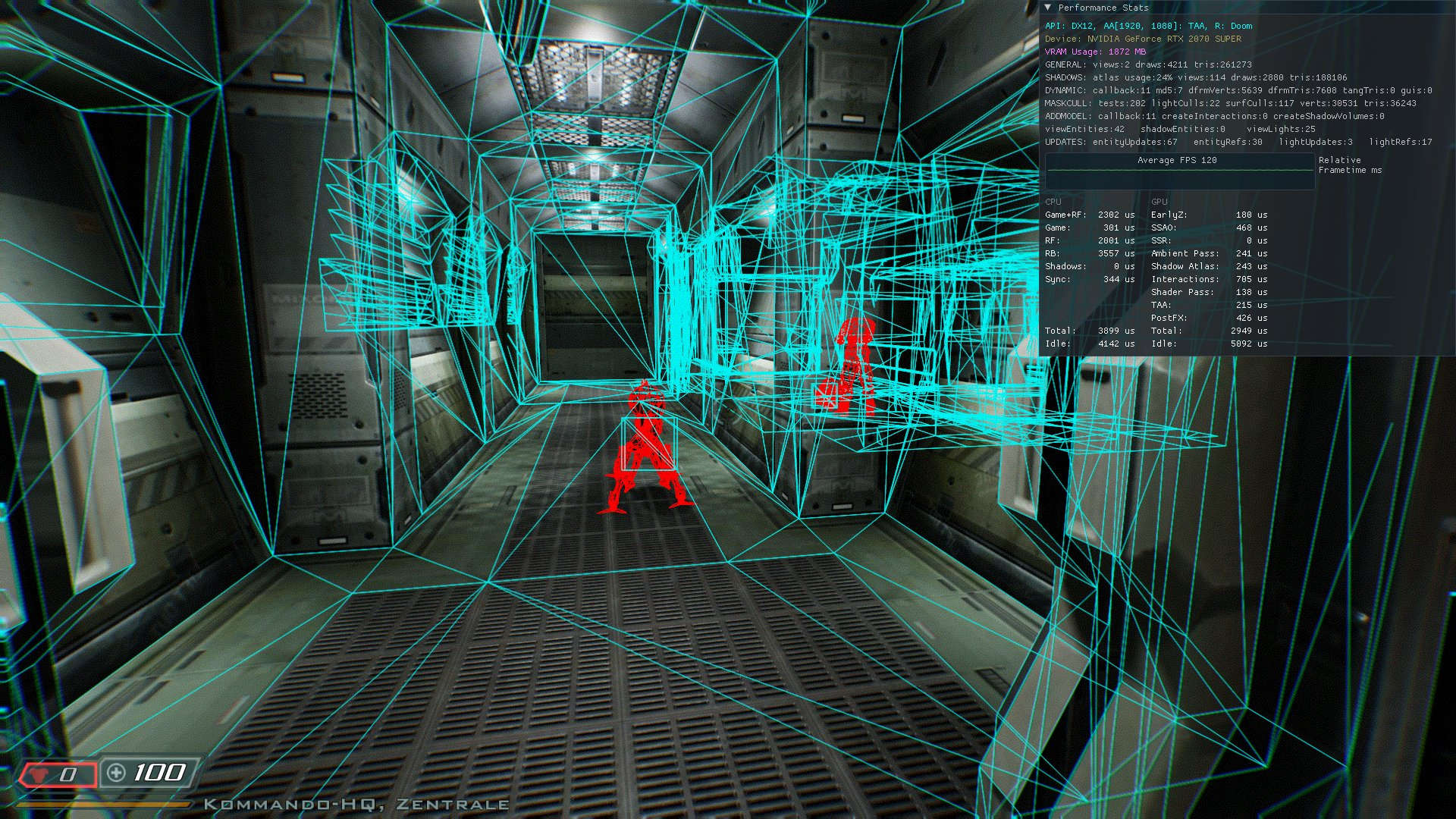
Task: Collapse the Performance Stats panel arrow
Action: pos(1047,8)
